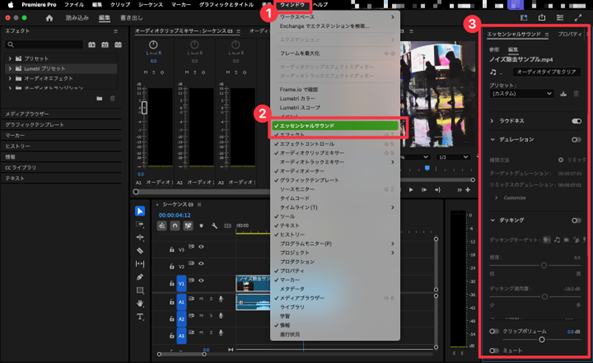Screen dimensions: 593x363
Task: Open Quick Export share icon
Action: pos(542,18)
